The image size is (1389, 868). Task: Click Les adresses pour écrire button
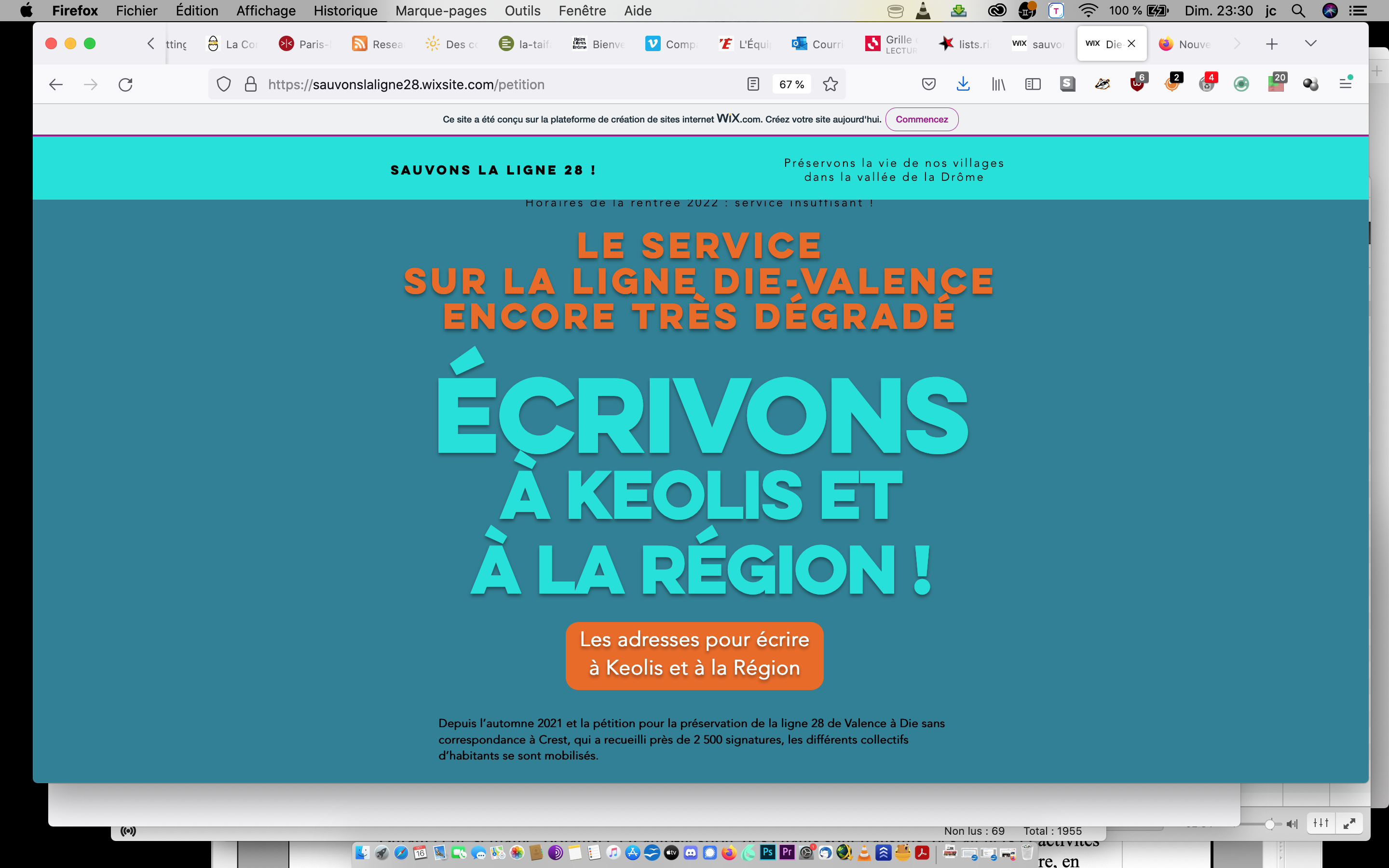tap(694, 655)
